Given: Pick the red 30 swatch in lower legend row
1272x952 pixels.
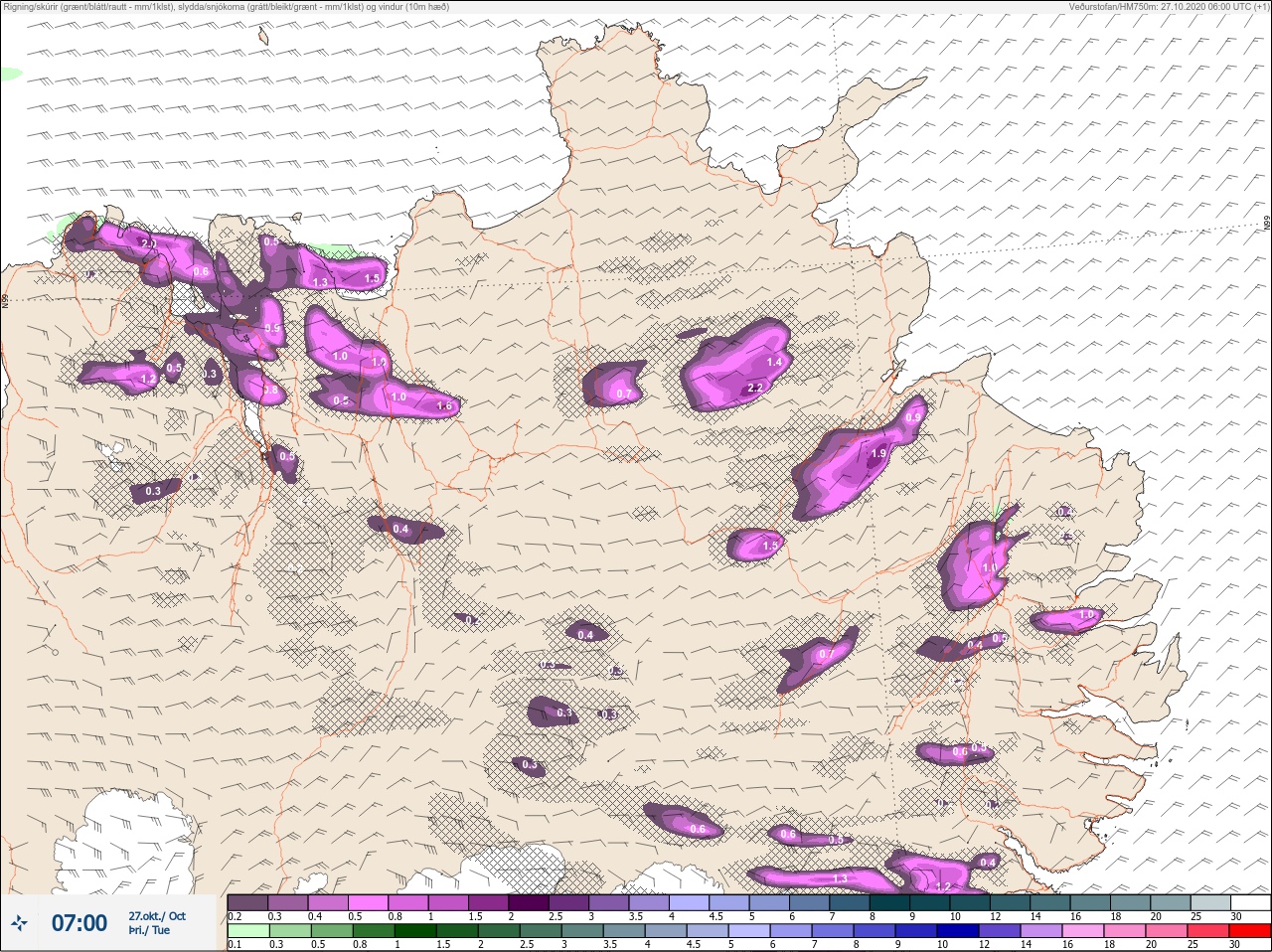Looking at the screenshot, I should [1249, 930].
